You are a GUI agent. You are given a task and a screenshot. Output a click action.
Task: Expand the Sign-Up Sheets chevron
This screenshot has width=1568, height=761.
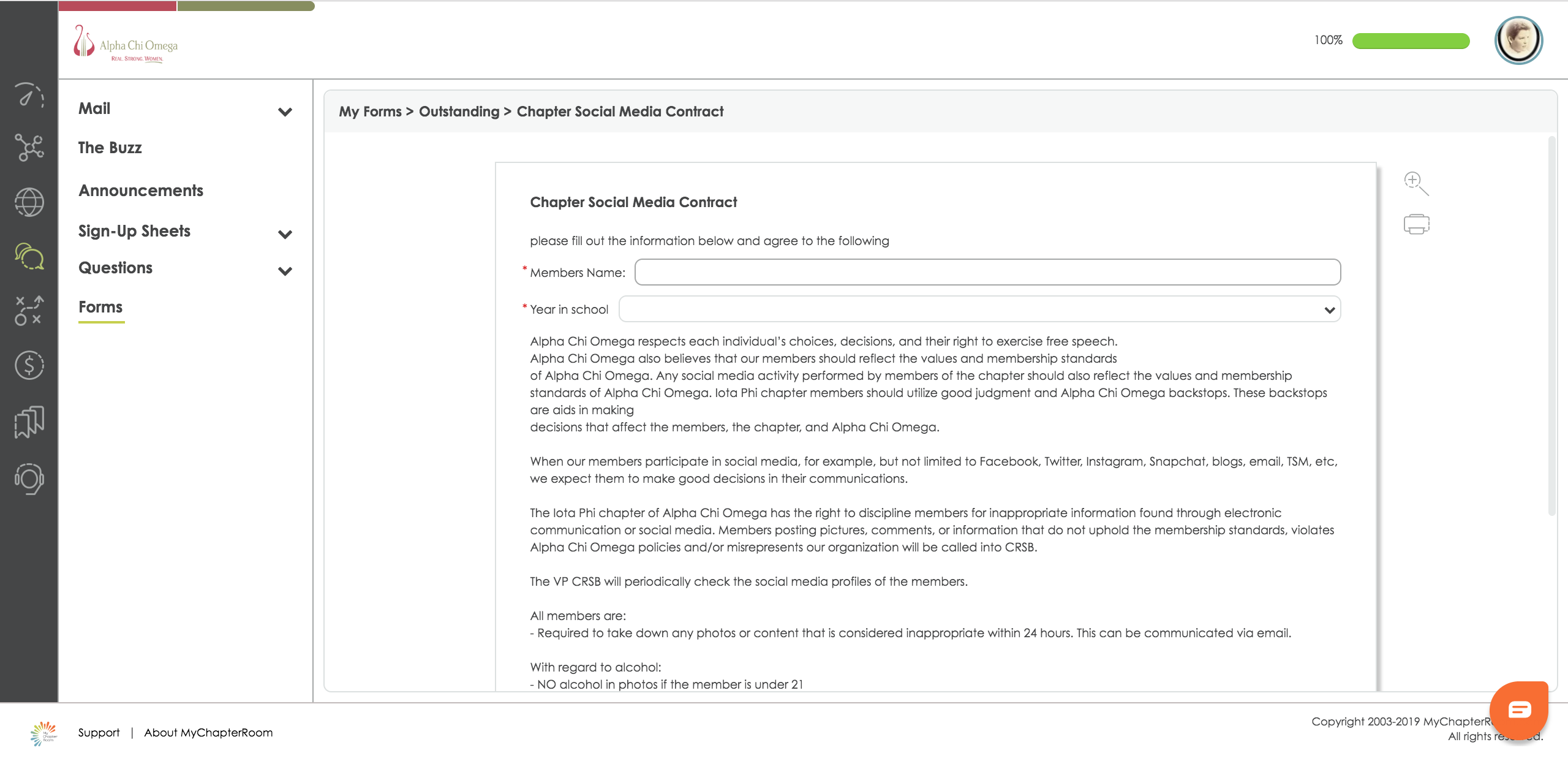click(285, 234)
